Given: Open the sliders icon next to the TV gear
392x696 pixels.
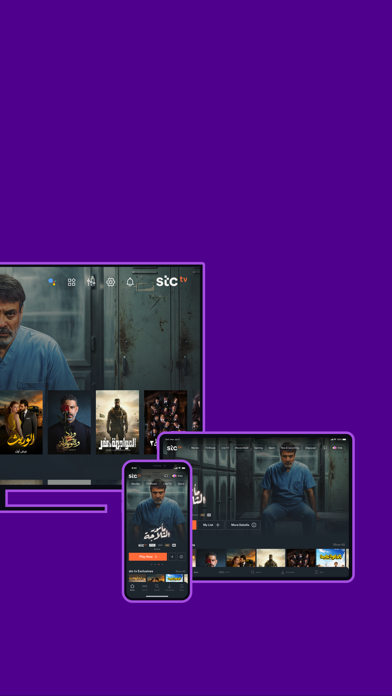Looking at the screenshot, I should [x=91, y=281].
